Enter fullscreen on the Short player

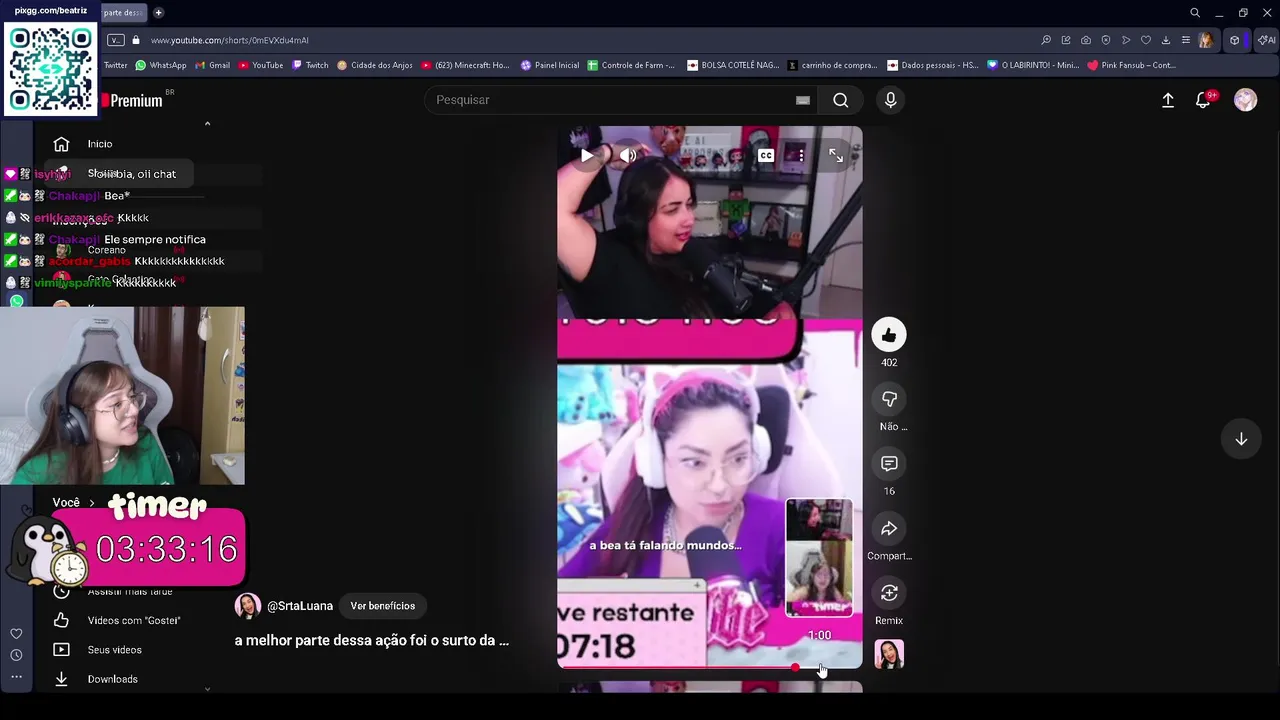point(836,155)
